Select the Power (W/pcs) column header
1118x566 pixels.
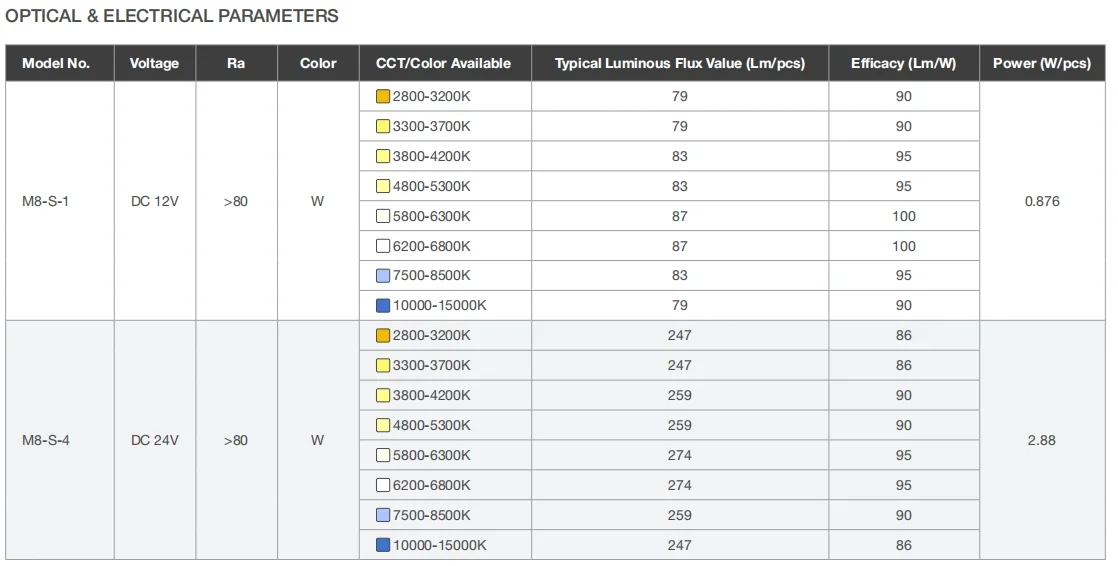pos(1041,63)
